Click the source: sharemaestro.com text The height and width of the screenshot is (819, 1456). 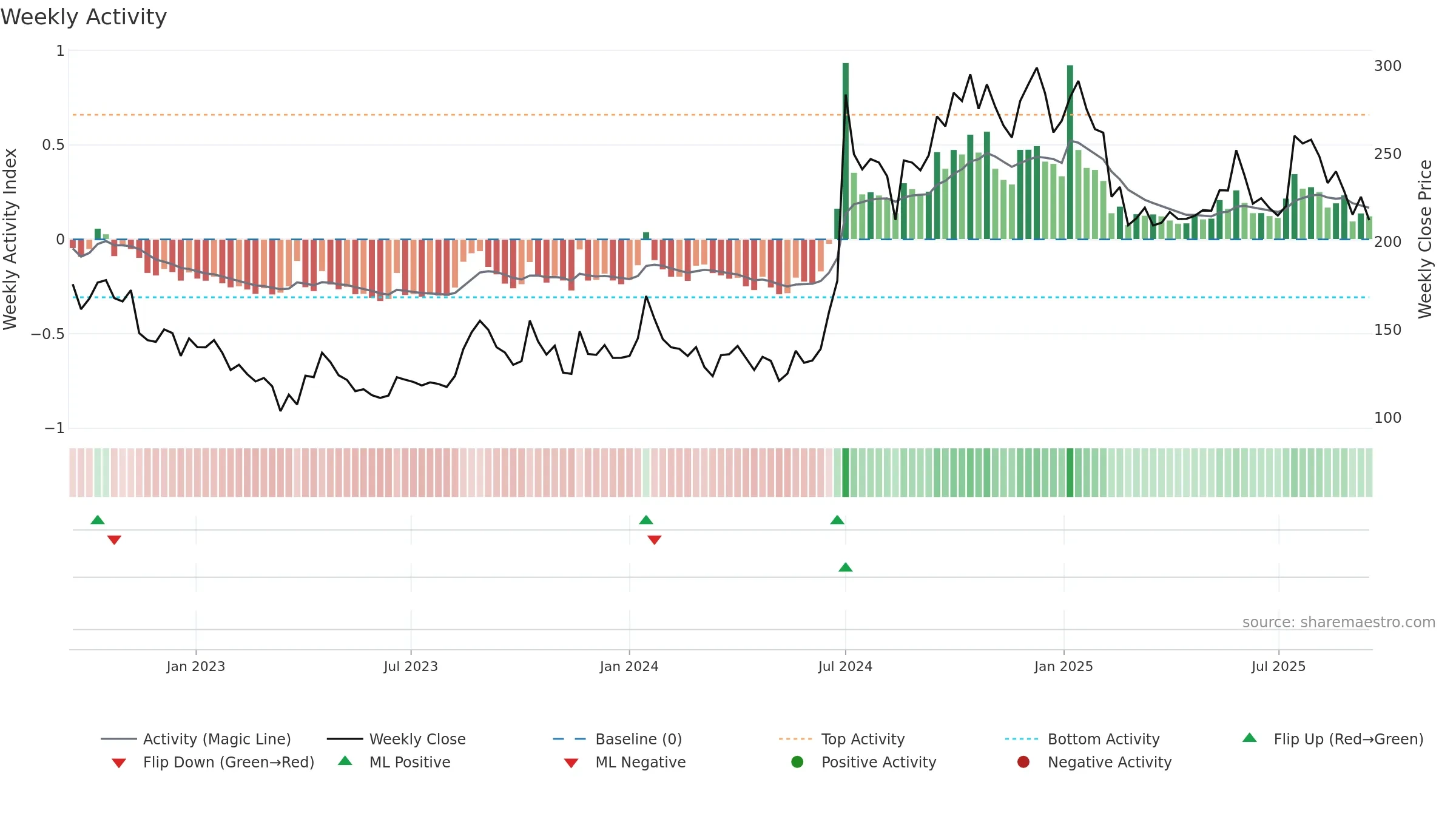coord(1339,622)
